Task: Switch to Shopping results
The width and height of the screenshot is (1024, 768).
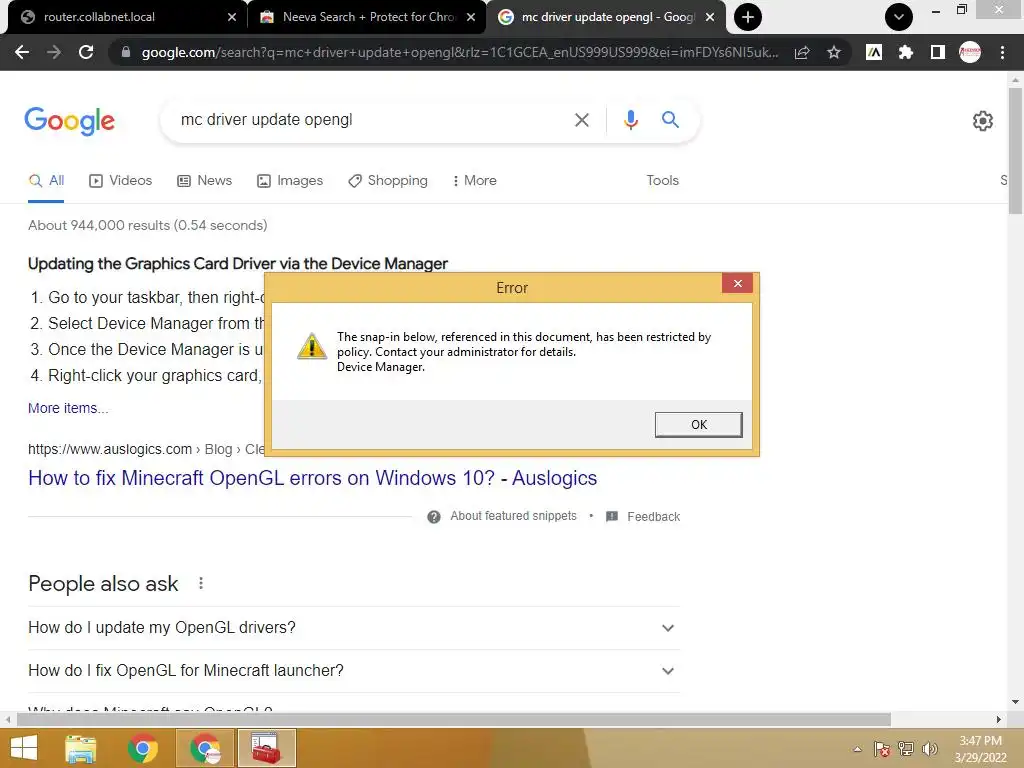Action: [388, 180]
